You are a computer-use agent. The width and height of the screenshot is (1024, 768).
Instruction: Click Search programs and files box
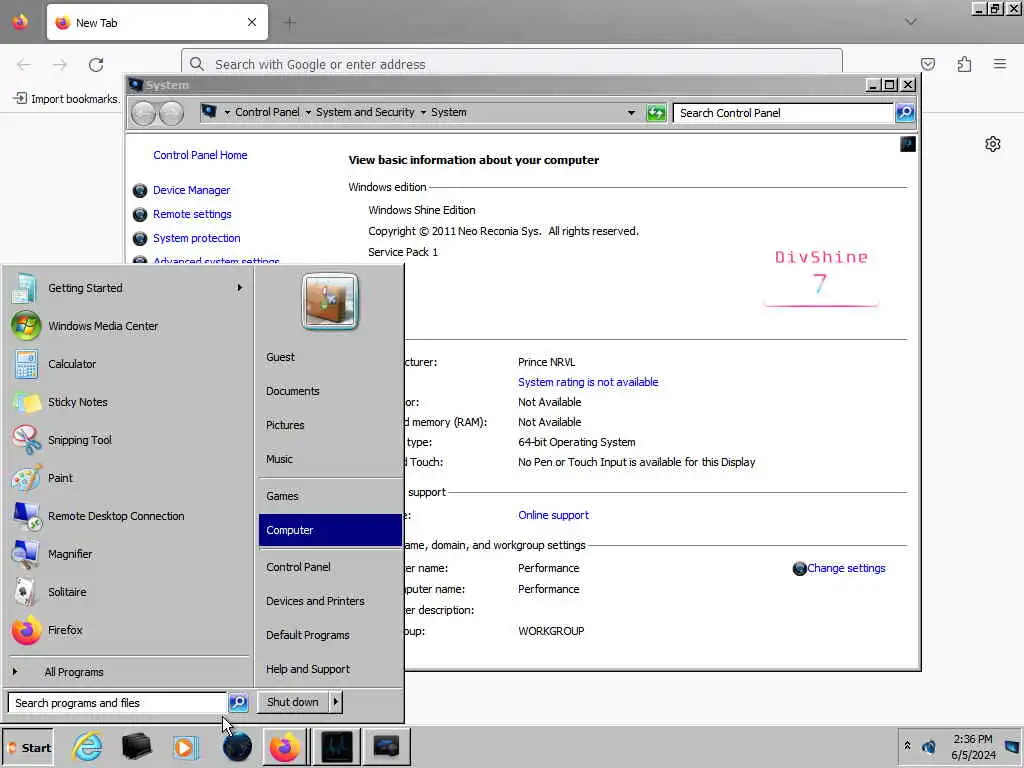point(118,703)
